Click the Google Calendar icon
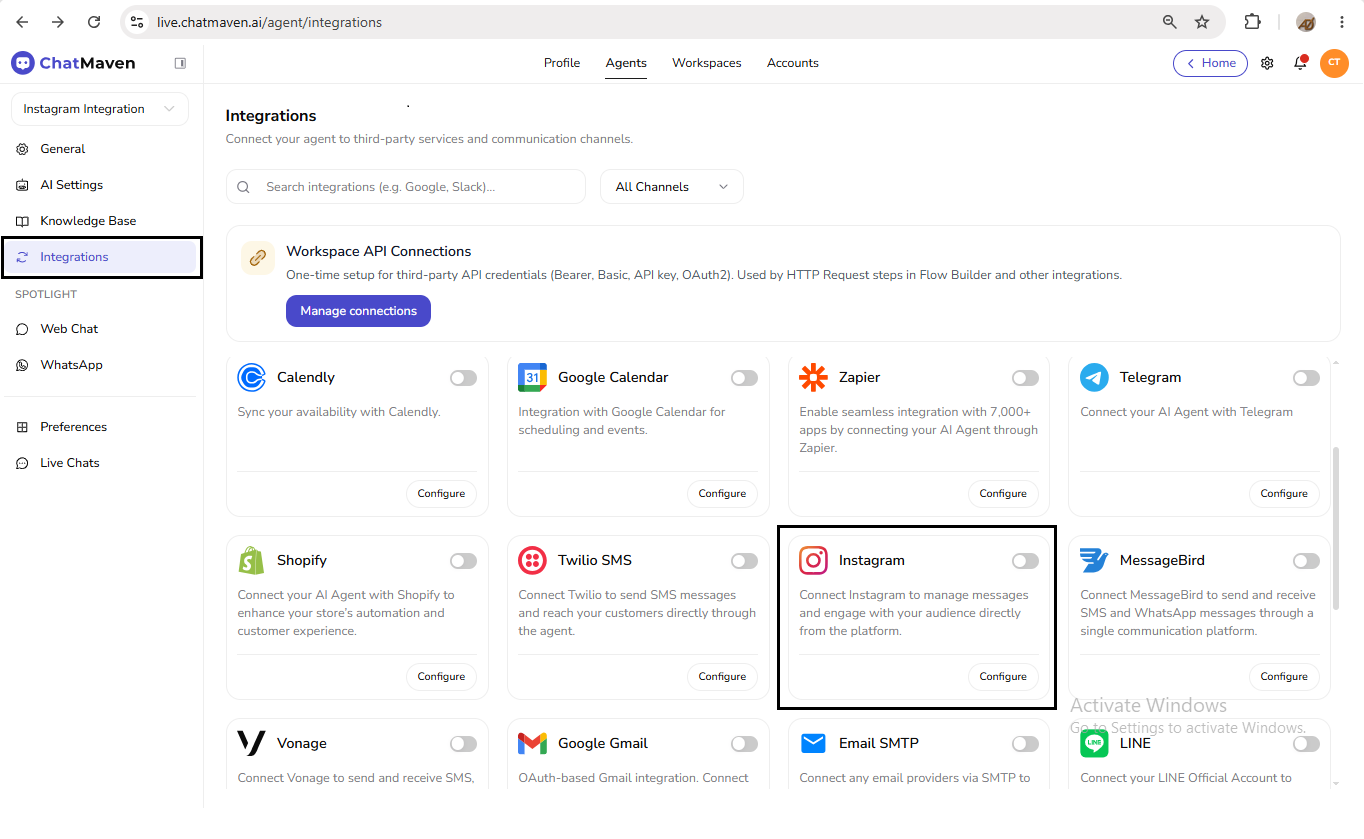Viewport: 1364px width, 839px height. 532,377
